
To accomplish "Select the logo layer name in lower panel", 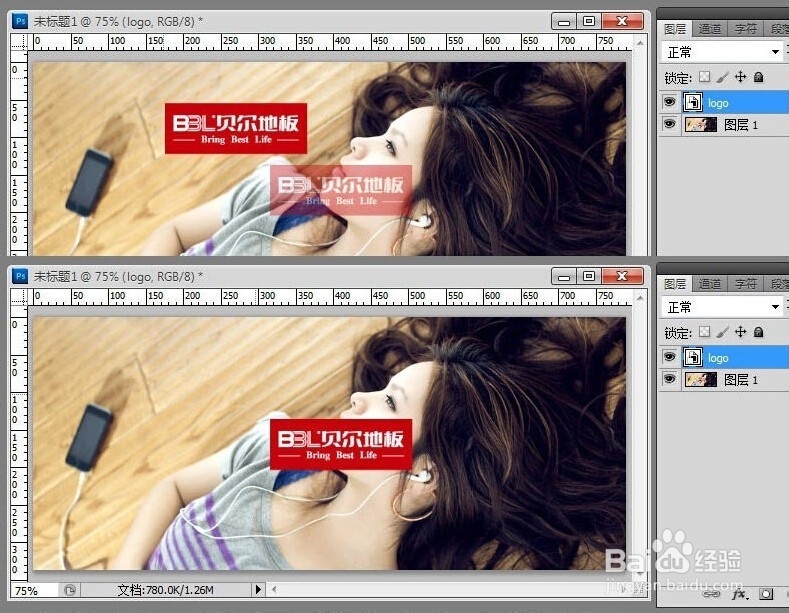I will [x=718, y=358].
